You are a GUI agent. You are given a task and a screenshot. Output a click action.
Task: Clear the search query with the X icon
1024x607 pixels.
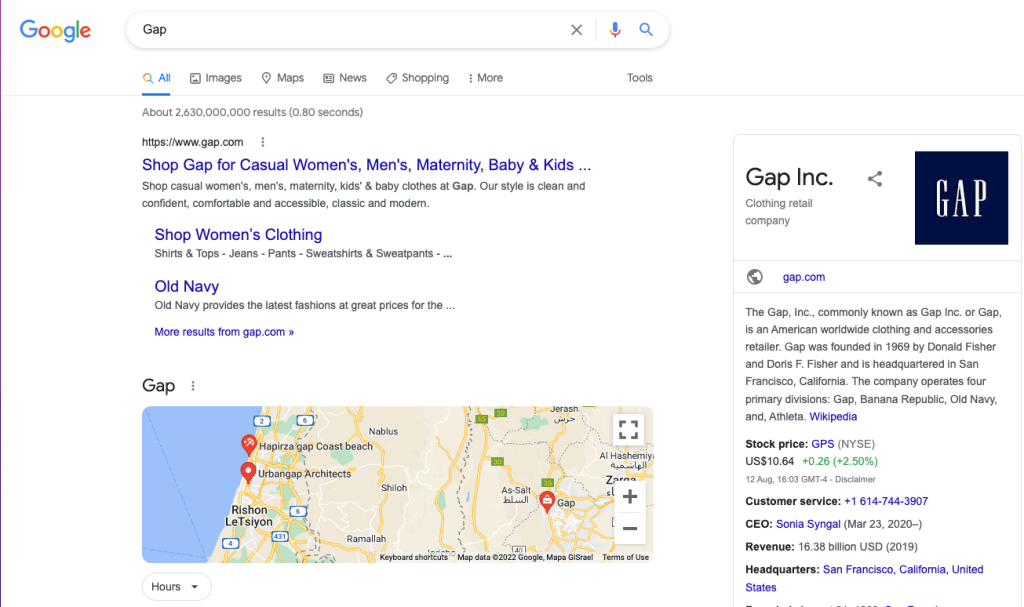coord(577,29)
